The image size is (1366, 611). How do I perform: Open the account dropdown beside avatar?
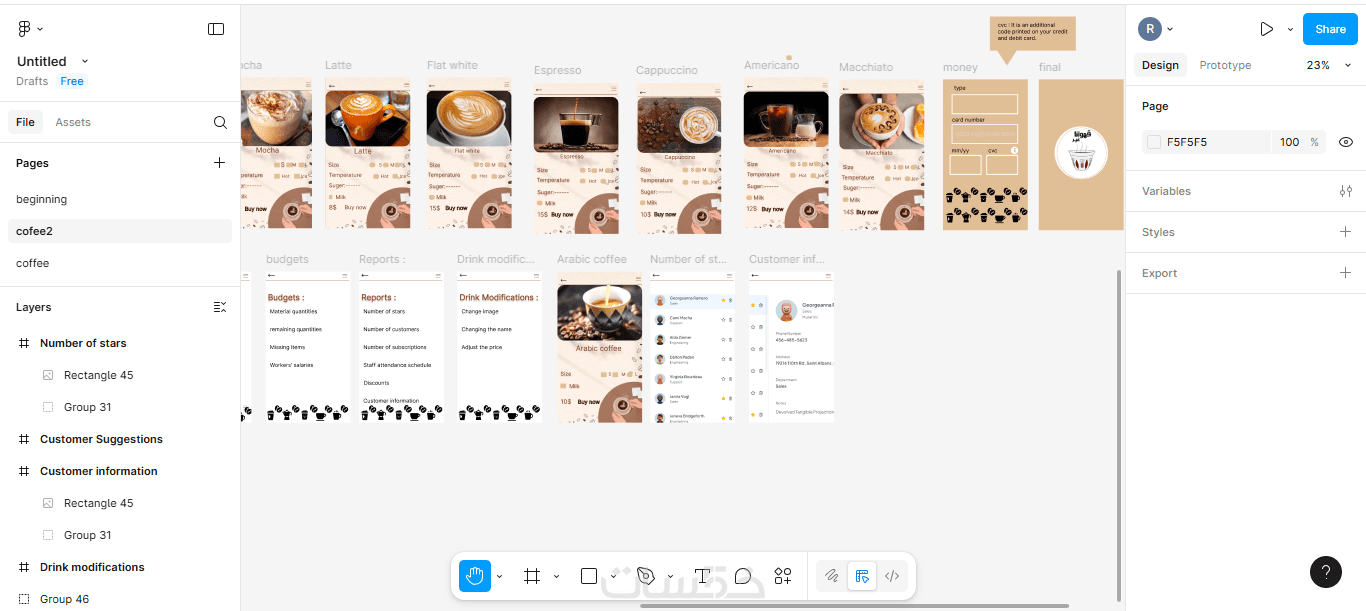pyautogui.click(x=1170, y=29)
